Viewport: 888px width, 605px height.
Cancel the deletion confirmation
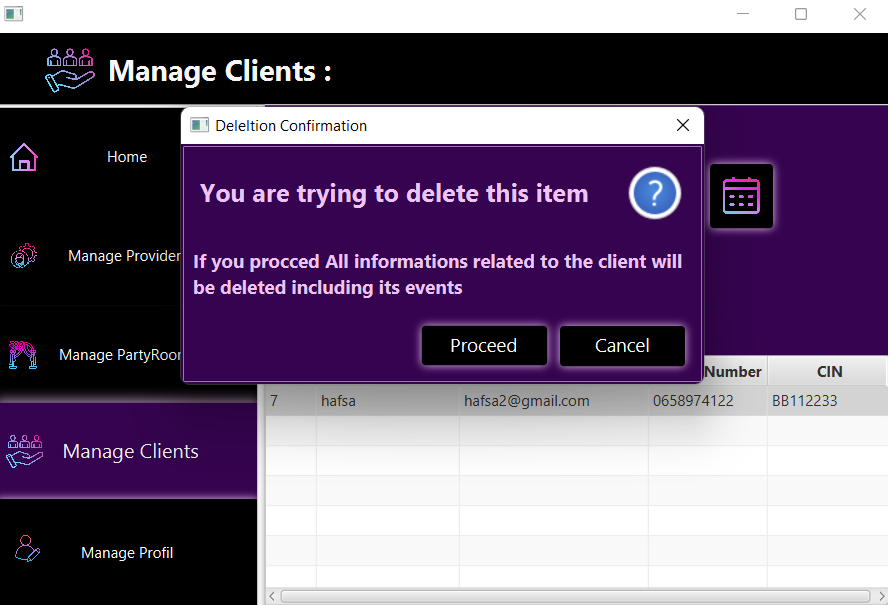point(622,346)
